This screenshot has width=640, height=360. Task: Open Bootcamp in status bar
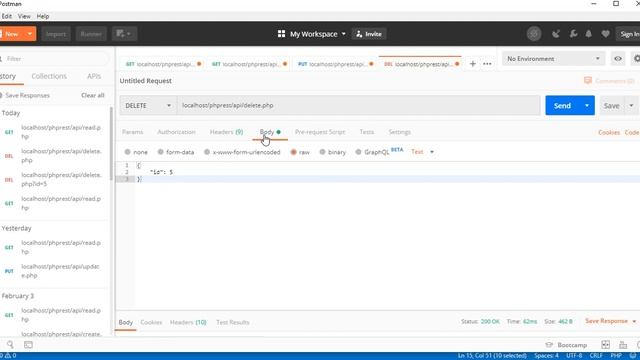(x=566, y=345)
